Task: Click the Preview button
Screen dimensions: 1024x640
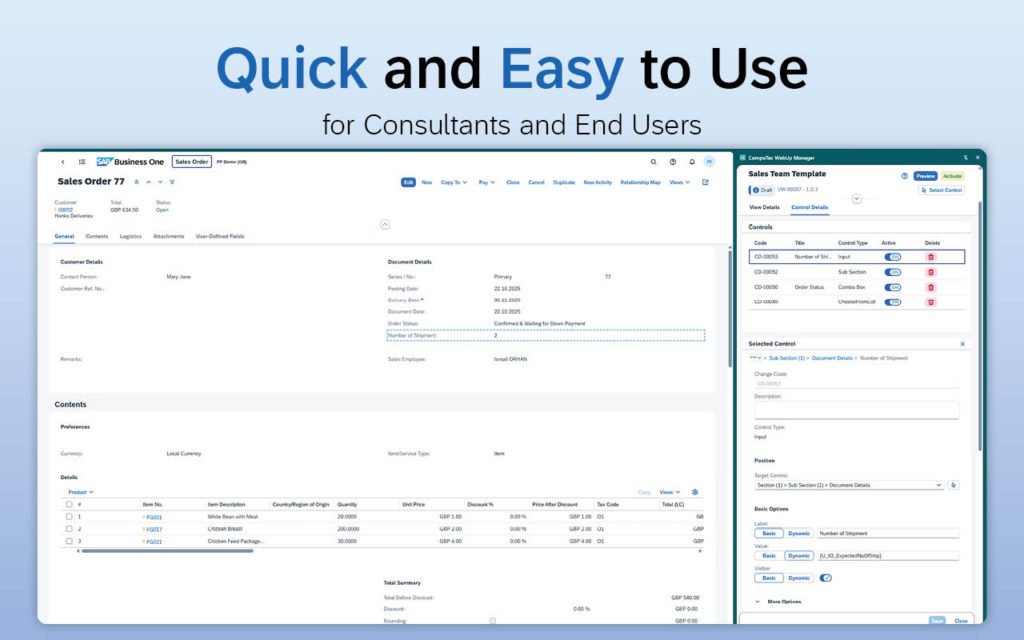Action: coord(925,176)
